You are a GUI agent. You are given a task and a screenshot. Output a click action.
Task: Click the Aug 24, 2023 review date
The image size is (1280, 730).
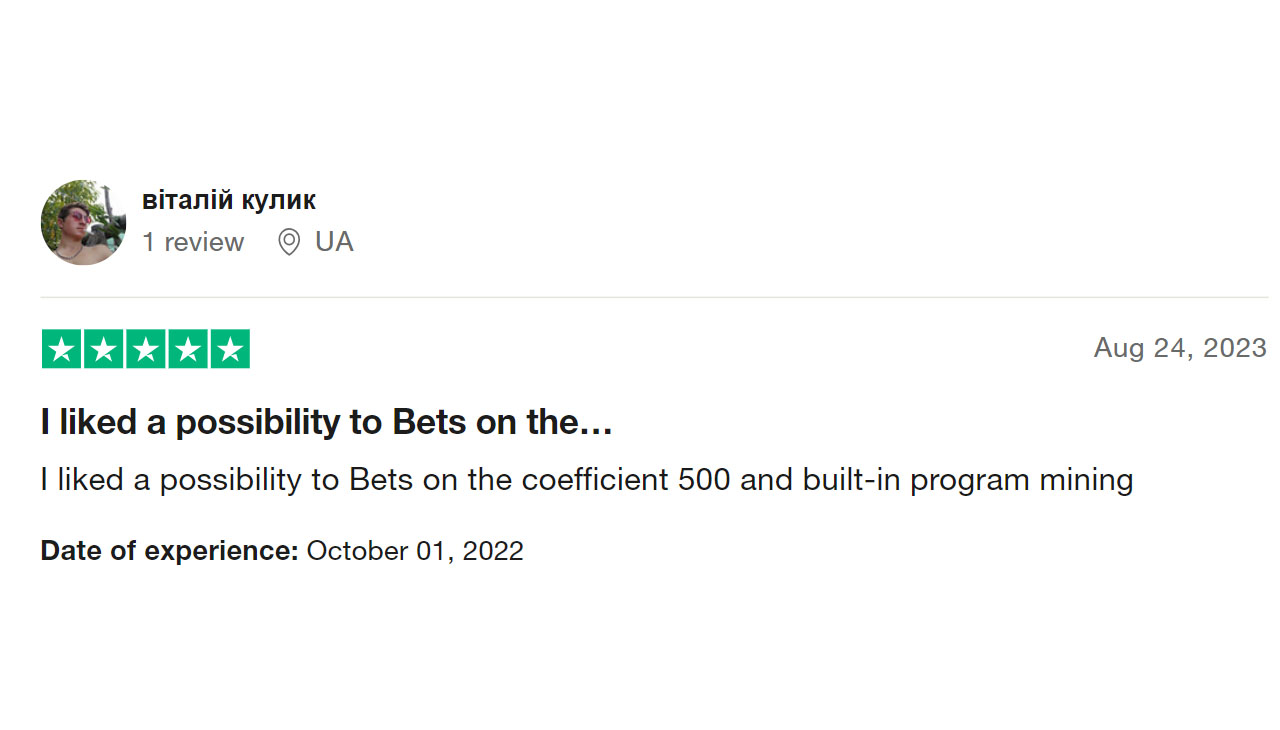pos(1180,348)
